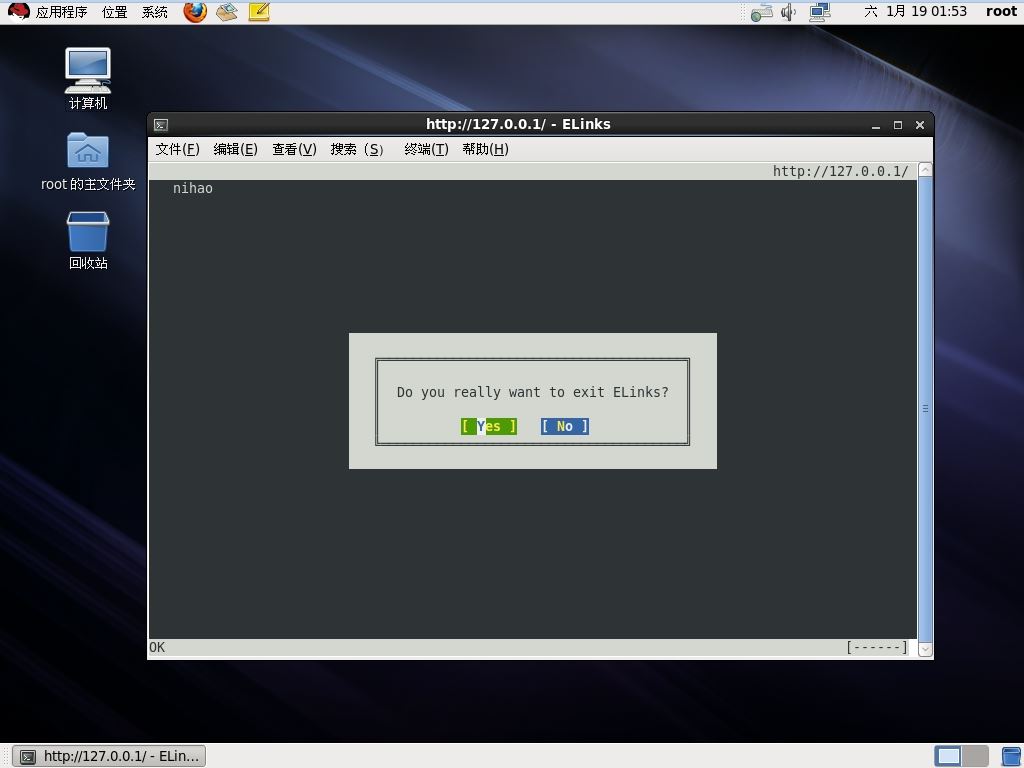The width and height of the screenshot is (1024, 768).
Task: Select the ELinks taskbar window button
Action: tap(109, 756)
